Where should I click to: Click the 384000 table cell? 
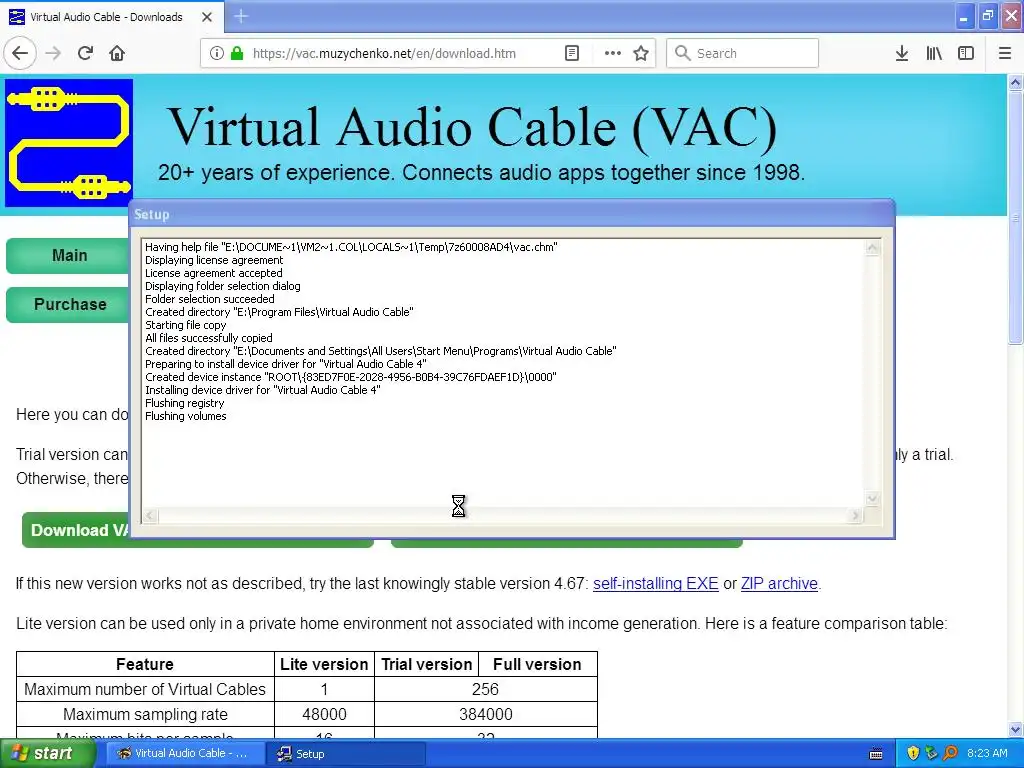coord(485,714)
